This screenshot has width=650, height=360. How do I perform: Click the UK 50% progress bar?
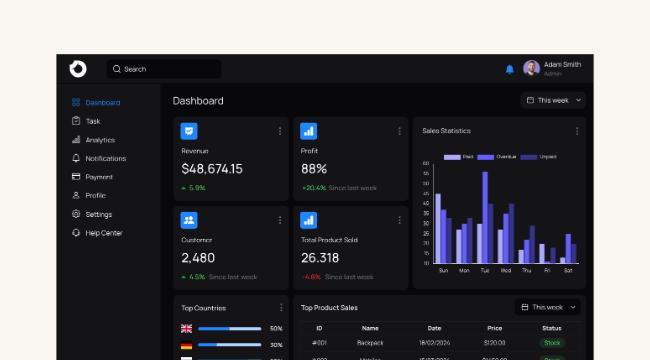230,328
